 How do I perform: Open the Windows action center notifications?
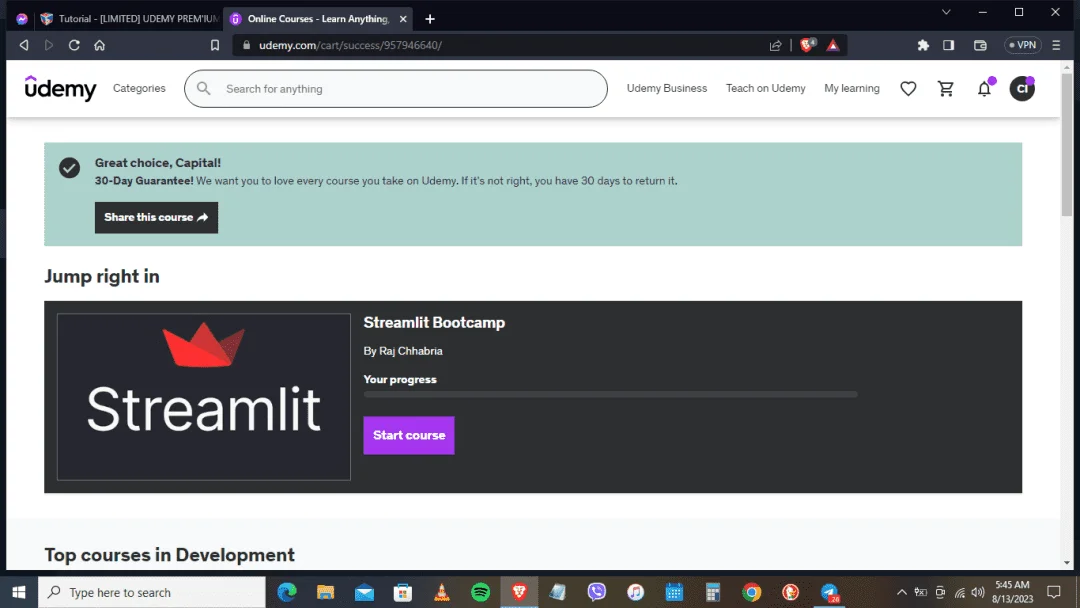pos(1053,592)
